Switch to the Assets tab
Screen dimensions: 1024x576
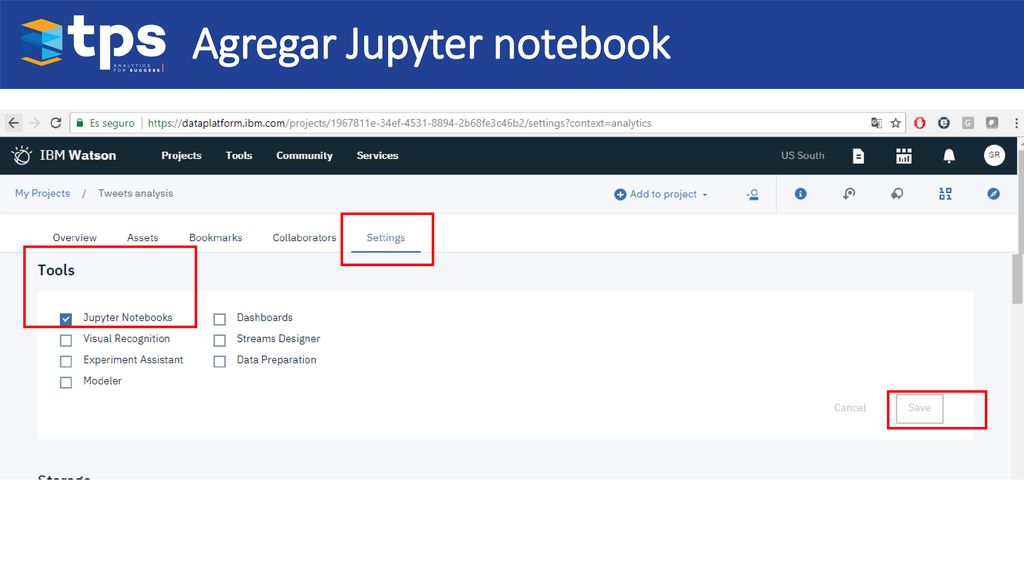142,238
